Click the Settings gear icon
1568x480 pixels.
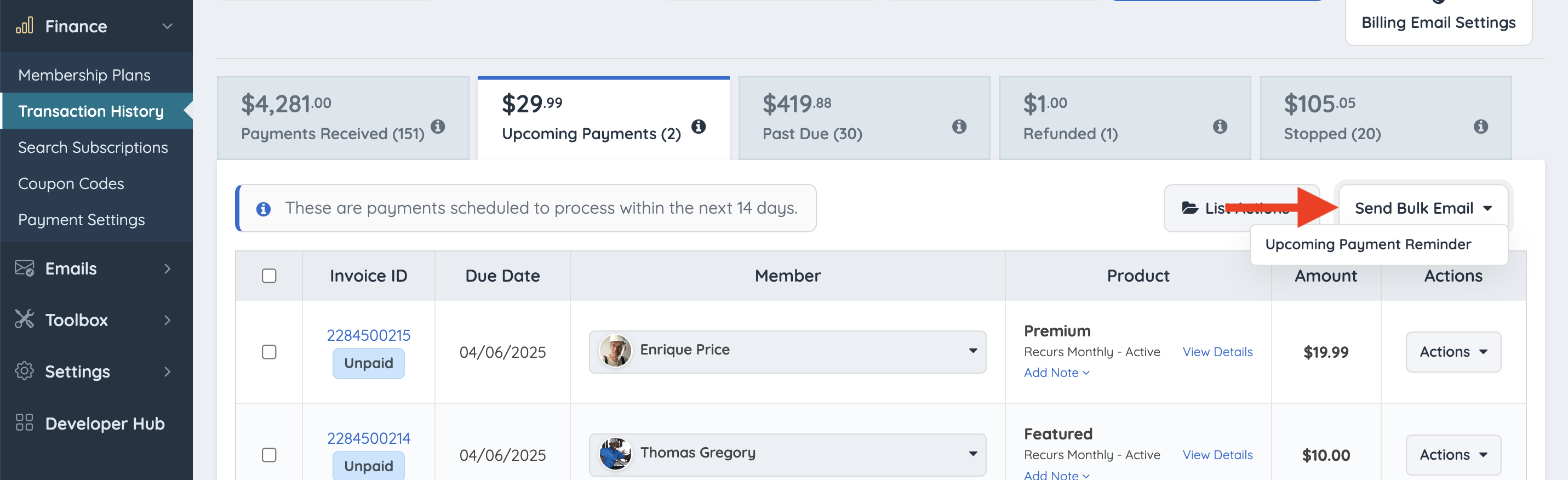point(24,371)
